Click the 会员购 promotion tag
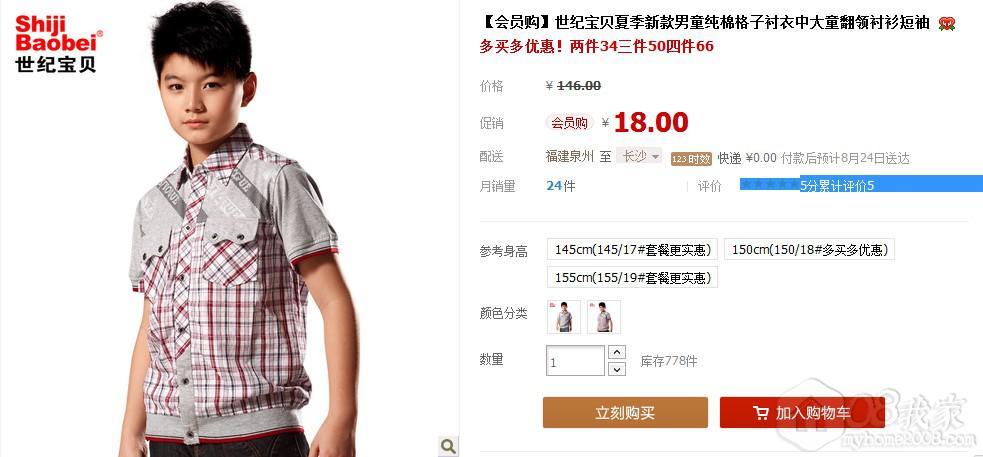 pos(569,123)
